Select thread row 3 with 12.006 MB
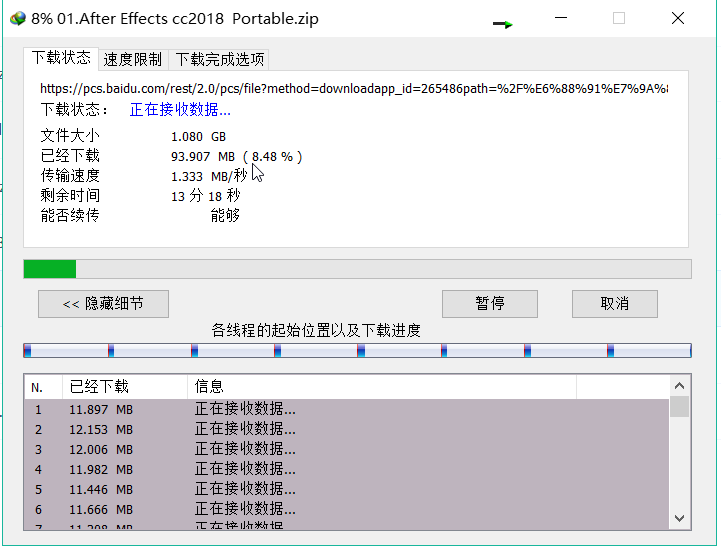This screenshot has width=721, height=549. 347,449
